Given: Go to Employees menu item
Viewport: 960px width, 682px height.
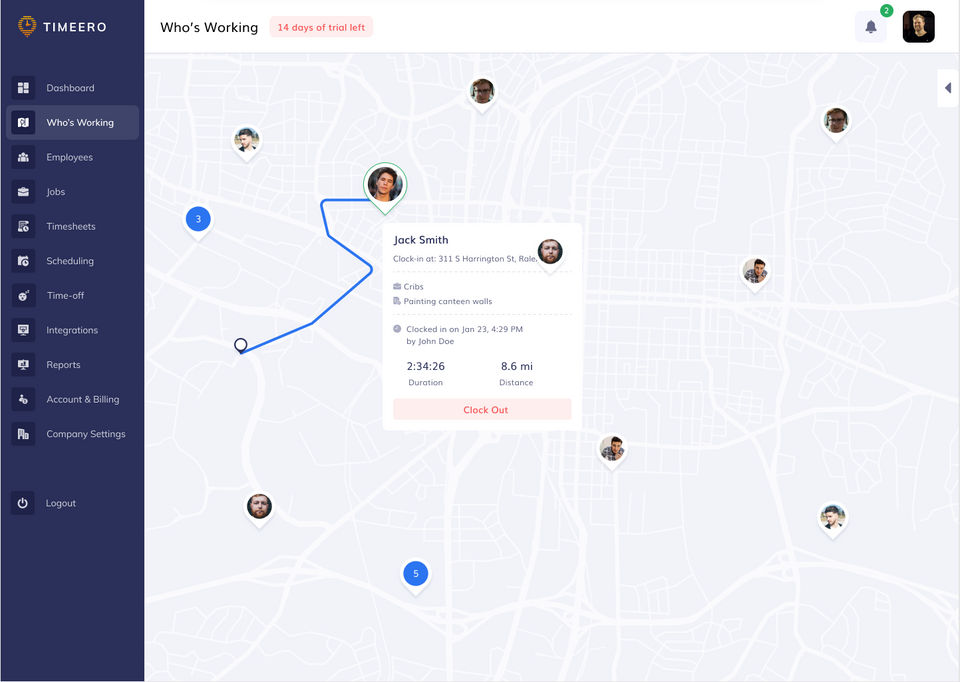Looking at the screenshot, I should 72,157.
